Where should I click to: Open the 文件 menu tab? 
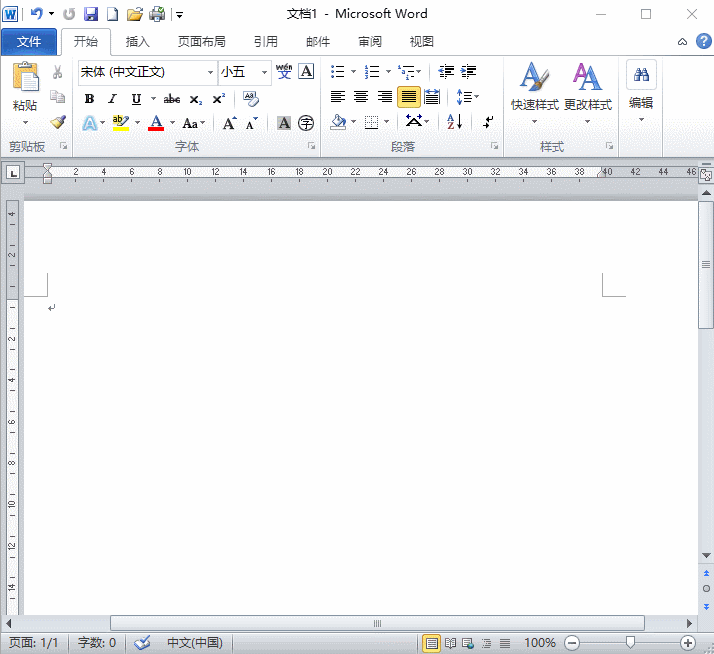click(x=29, y=42)
